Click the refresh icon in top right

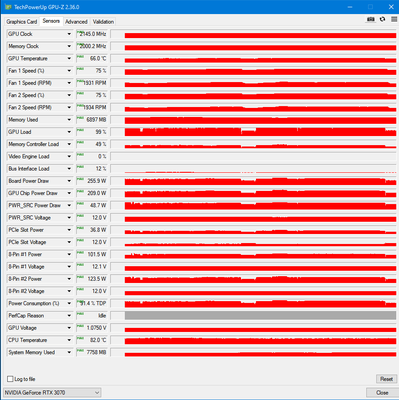pos(383,19)
